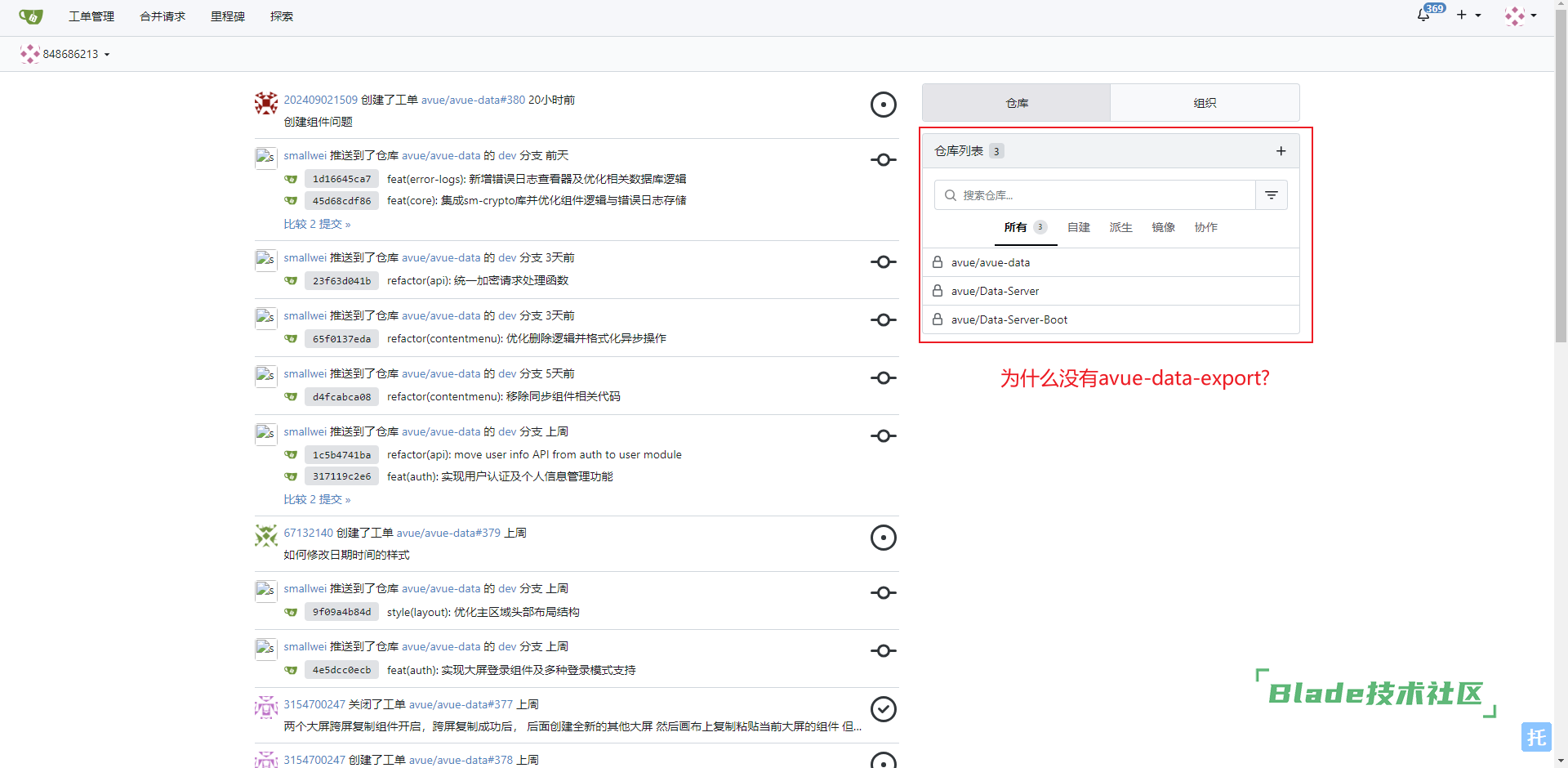Click the avatar of user 202409021509
The image size is (1568, 768).
(x=266, y=103)
